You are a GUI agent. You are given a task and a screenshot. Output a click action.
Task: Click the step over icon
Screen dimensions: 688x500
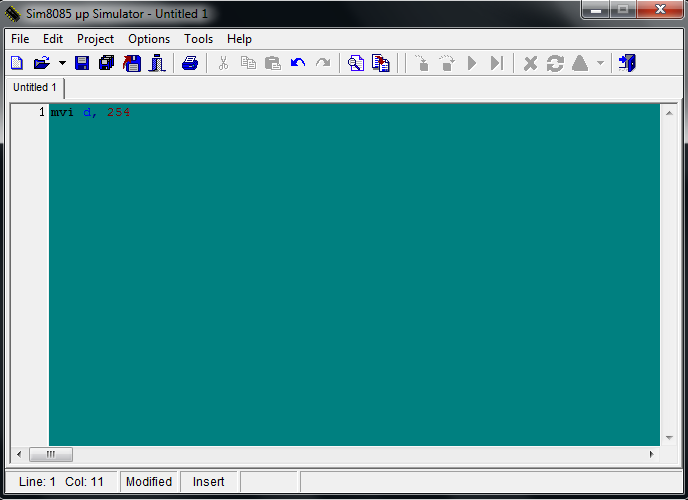coord(447,63)
